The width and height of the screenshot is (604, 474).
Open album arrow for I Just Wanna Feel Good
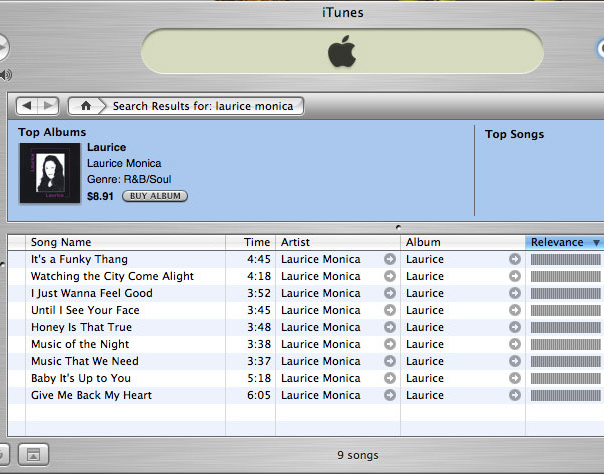[515, 293]
